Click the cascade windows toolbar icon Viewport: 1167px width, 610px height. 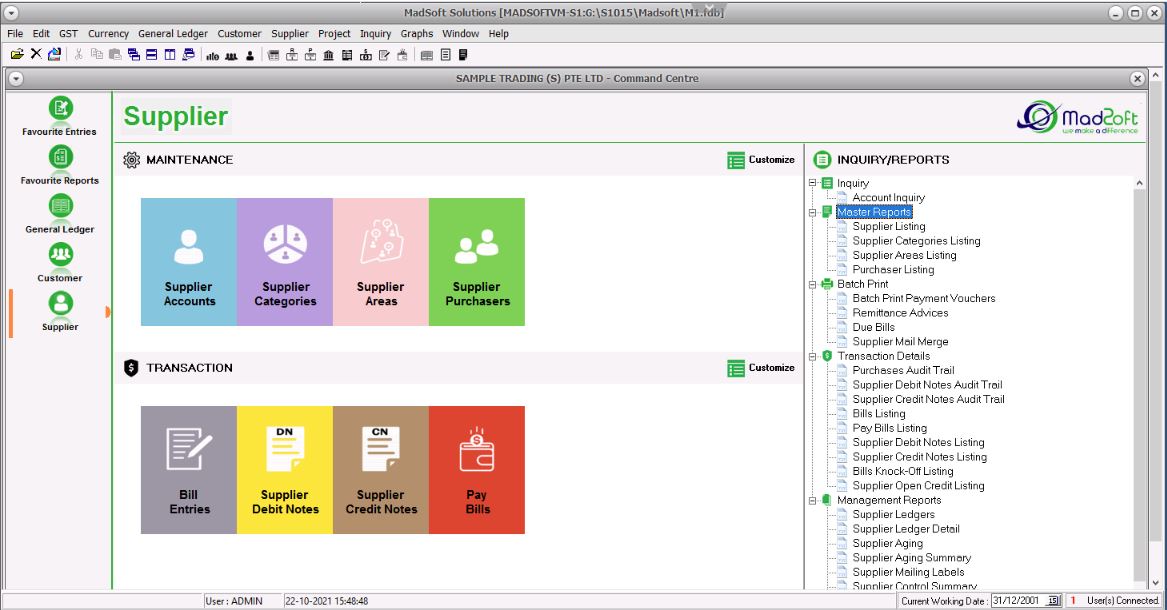(134, 54)
